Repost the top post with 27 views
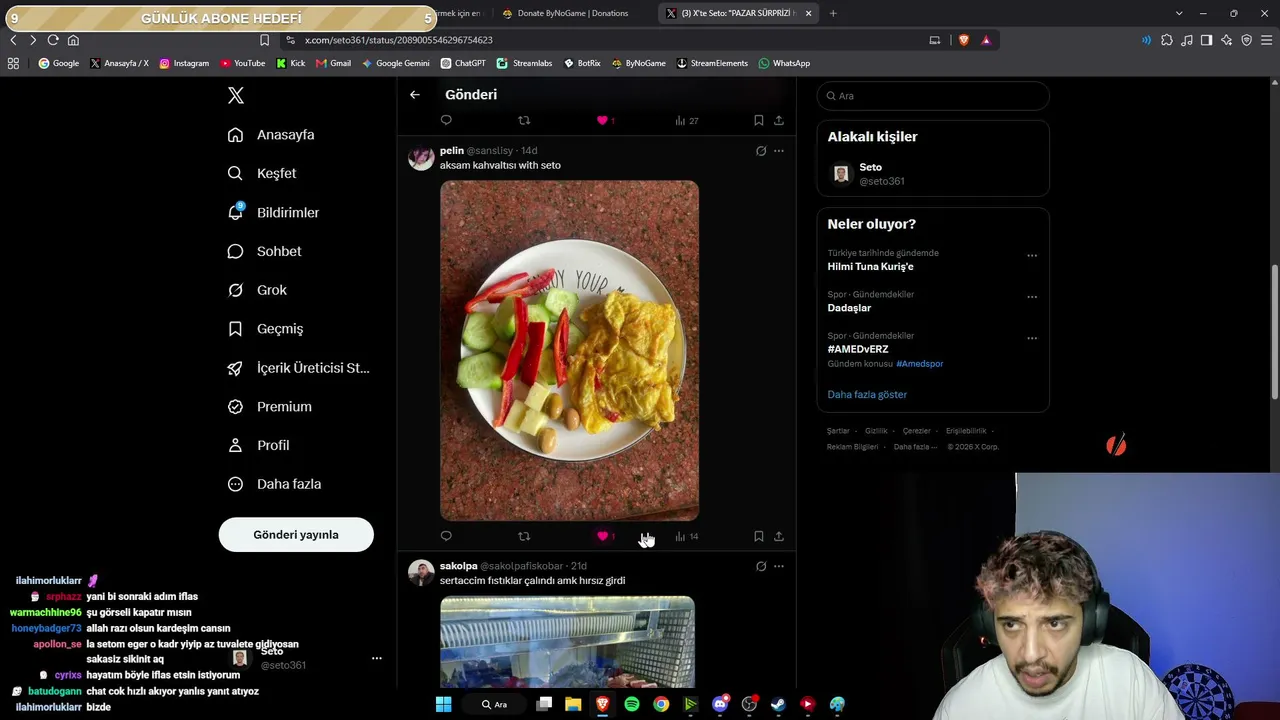The height and width of the screenshot is (720, 1280). click(524, 120)
